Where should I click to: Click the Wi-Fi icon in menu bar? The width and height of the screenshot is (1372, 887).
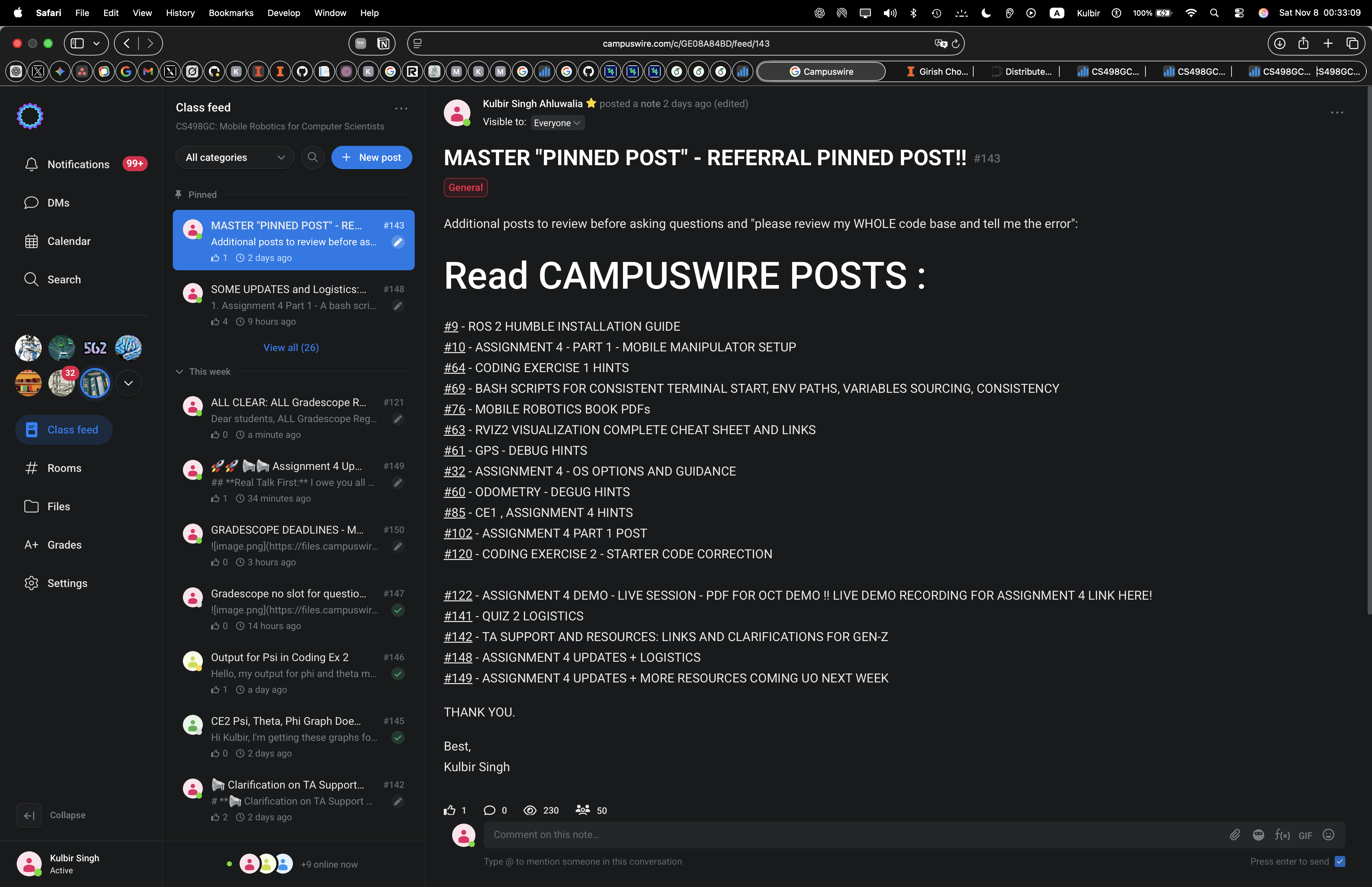point(1190,13)
